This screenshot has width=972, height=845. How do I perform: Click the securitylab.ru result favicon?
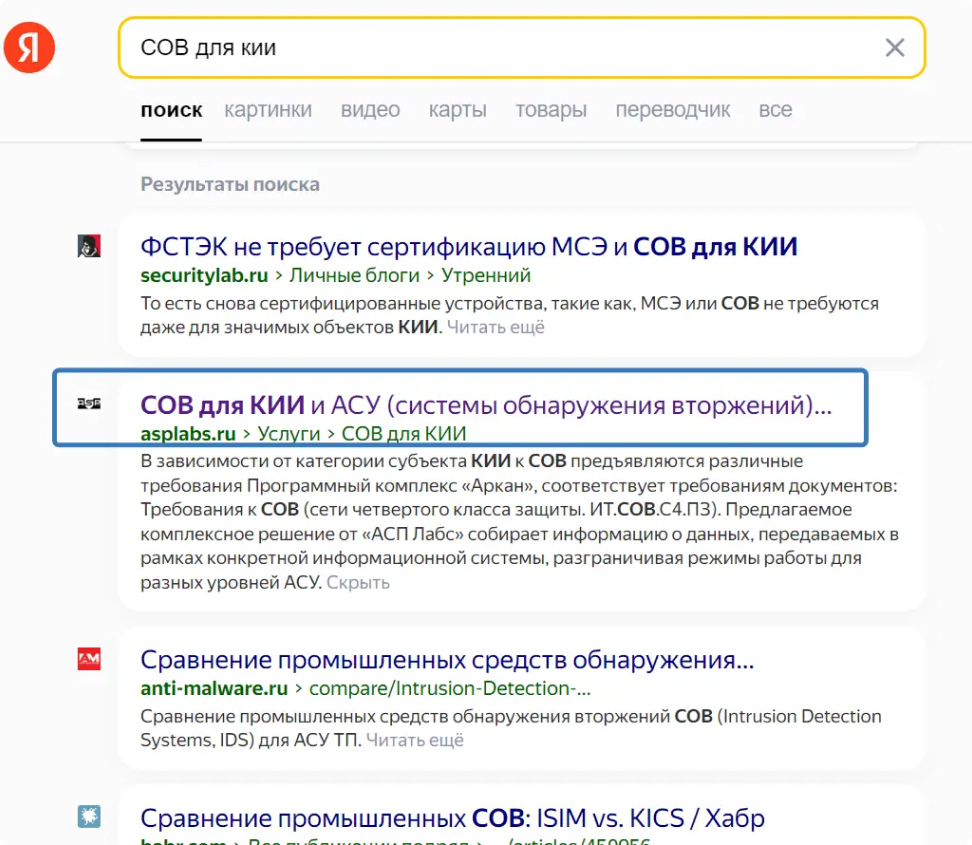click(88, 247)
